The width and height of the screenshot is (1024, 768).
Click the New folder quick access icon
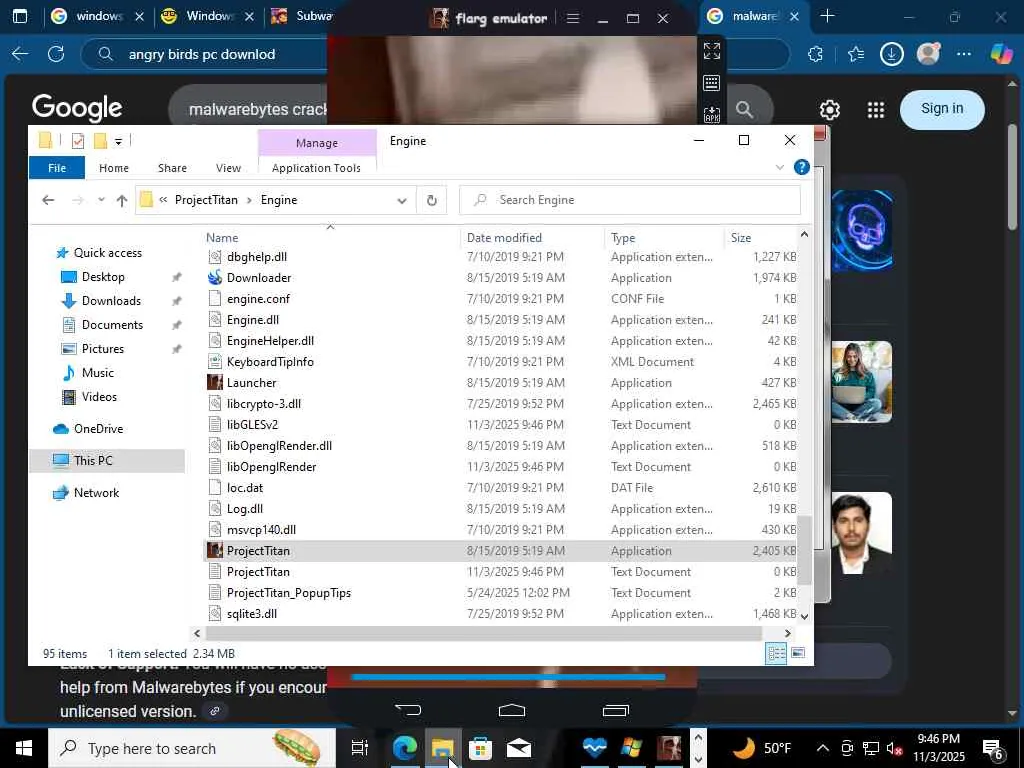[100, 141]
